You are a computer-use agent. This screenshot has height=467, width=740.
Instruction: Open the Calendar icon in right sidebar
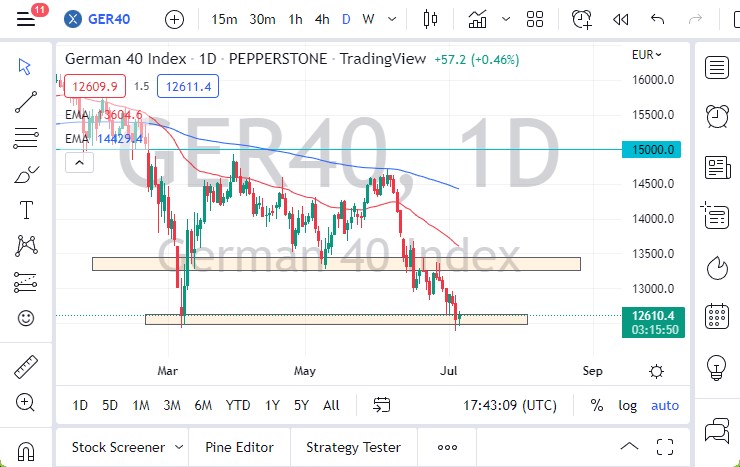click(x=716, y=316)
